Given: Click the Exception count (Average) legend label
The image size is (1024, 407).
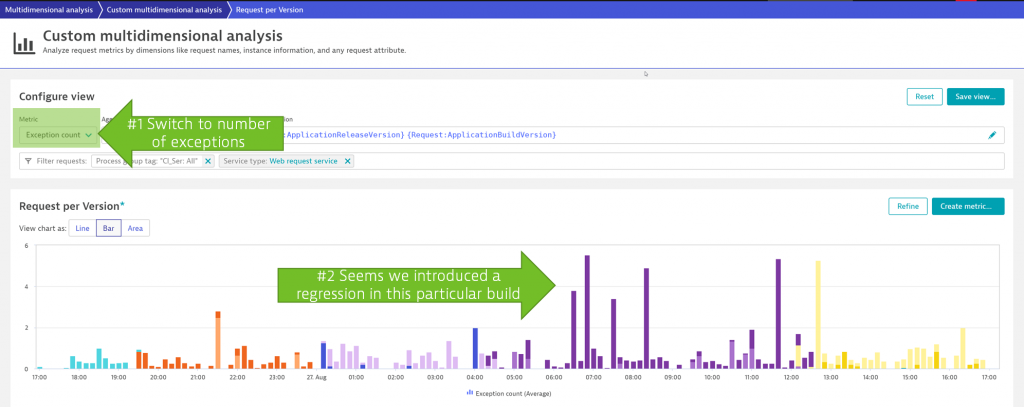Looking at the screenshot, I should point(513,393).
